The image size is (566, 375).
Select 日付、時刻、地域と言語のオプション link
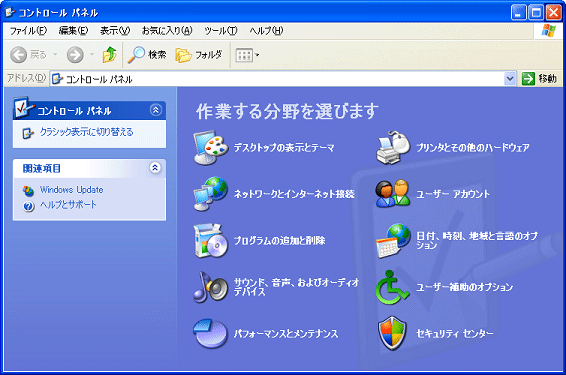coord(477,240)
